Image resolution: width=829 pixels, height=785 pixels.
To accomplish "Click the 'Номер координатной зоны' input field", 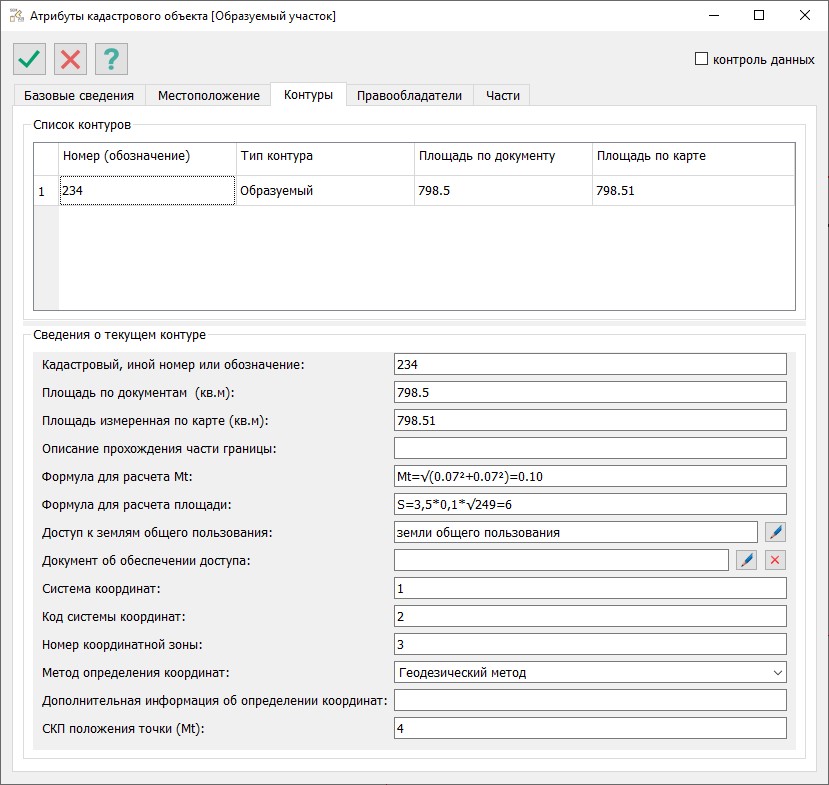I will click(x=590, y=644).
